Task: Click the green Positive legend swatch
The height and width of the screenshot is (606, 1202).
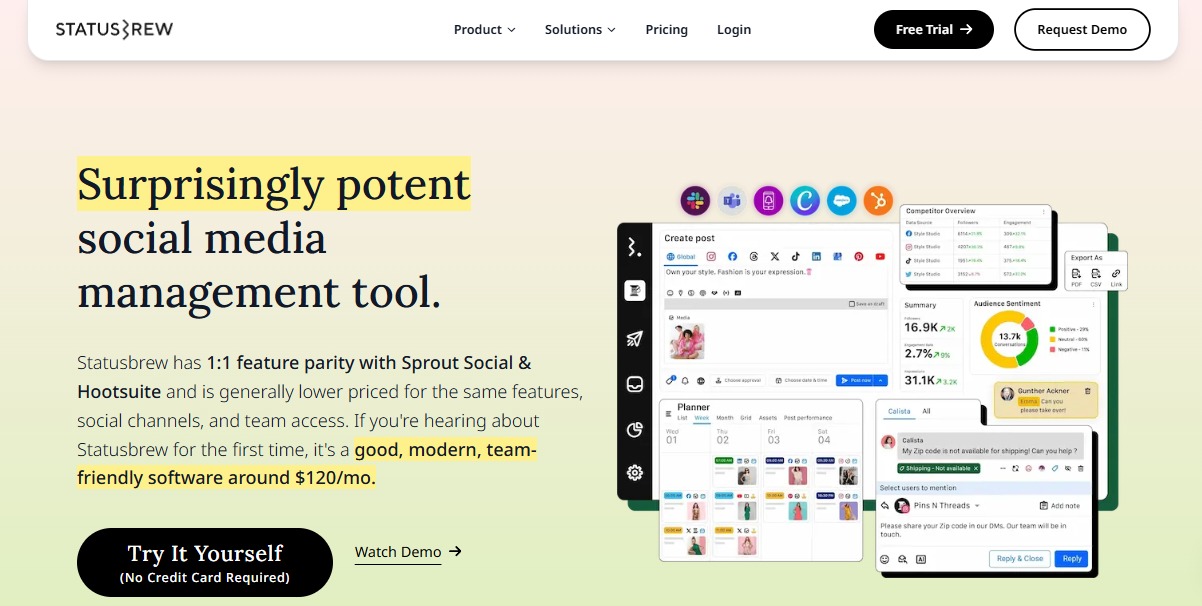Action: [1052, 329]
